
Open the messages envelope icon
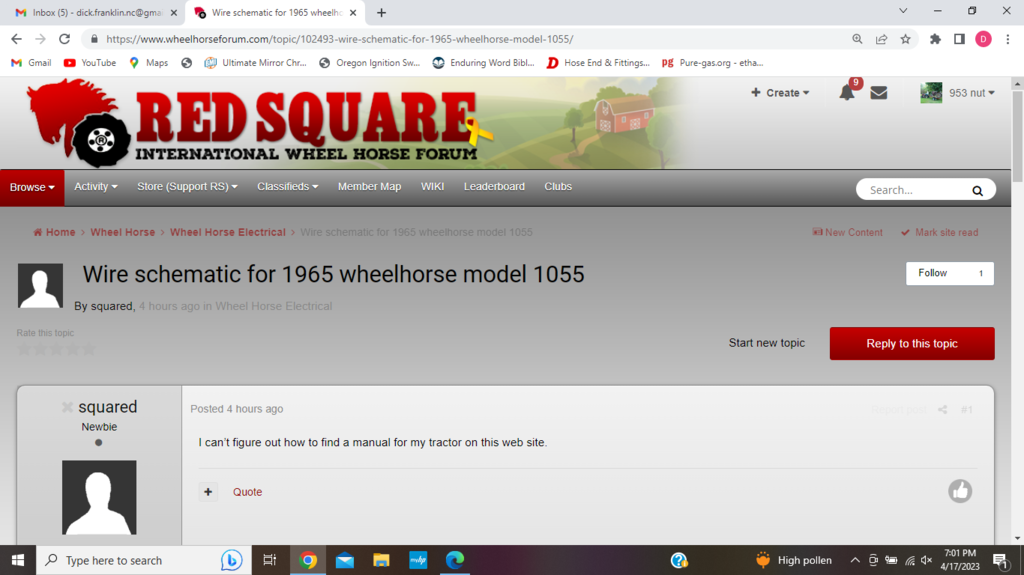coord(879,93)
